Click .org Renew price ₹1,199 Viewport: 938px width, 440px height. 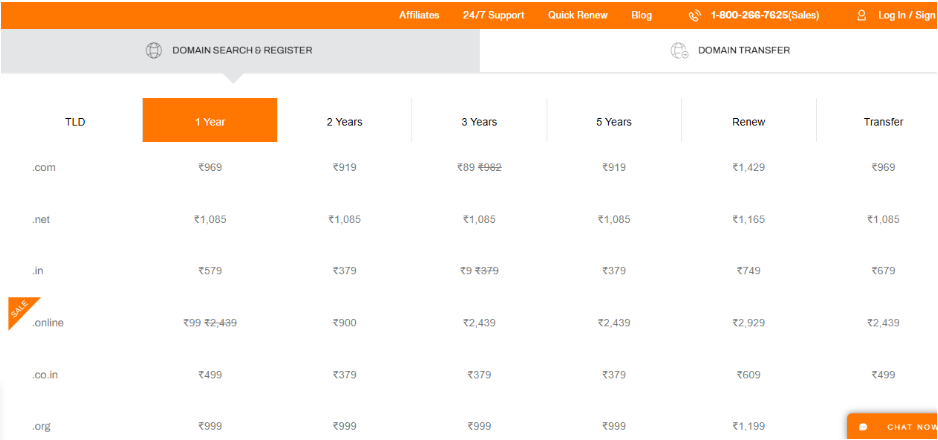(x=748, y=427)
